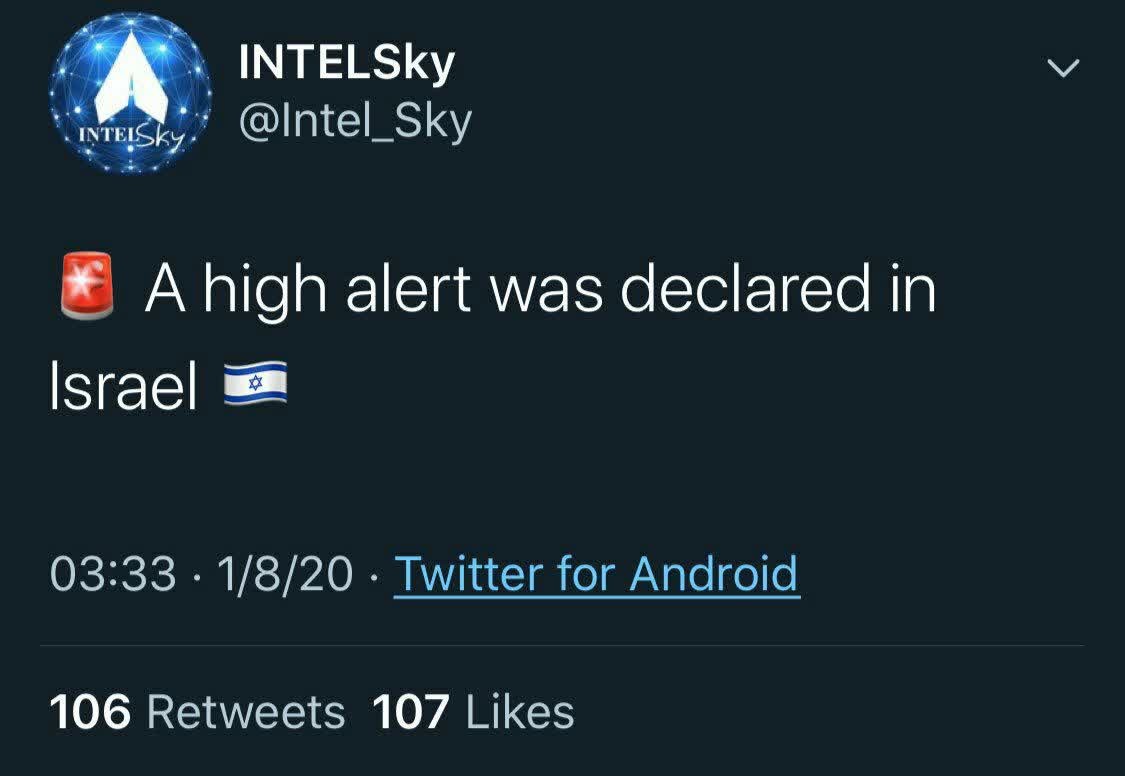View the 107 Likes list
Viewport: 1125px width, 776px height.
click(x=474, y=712)
